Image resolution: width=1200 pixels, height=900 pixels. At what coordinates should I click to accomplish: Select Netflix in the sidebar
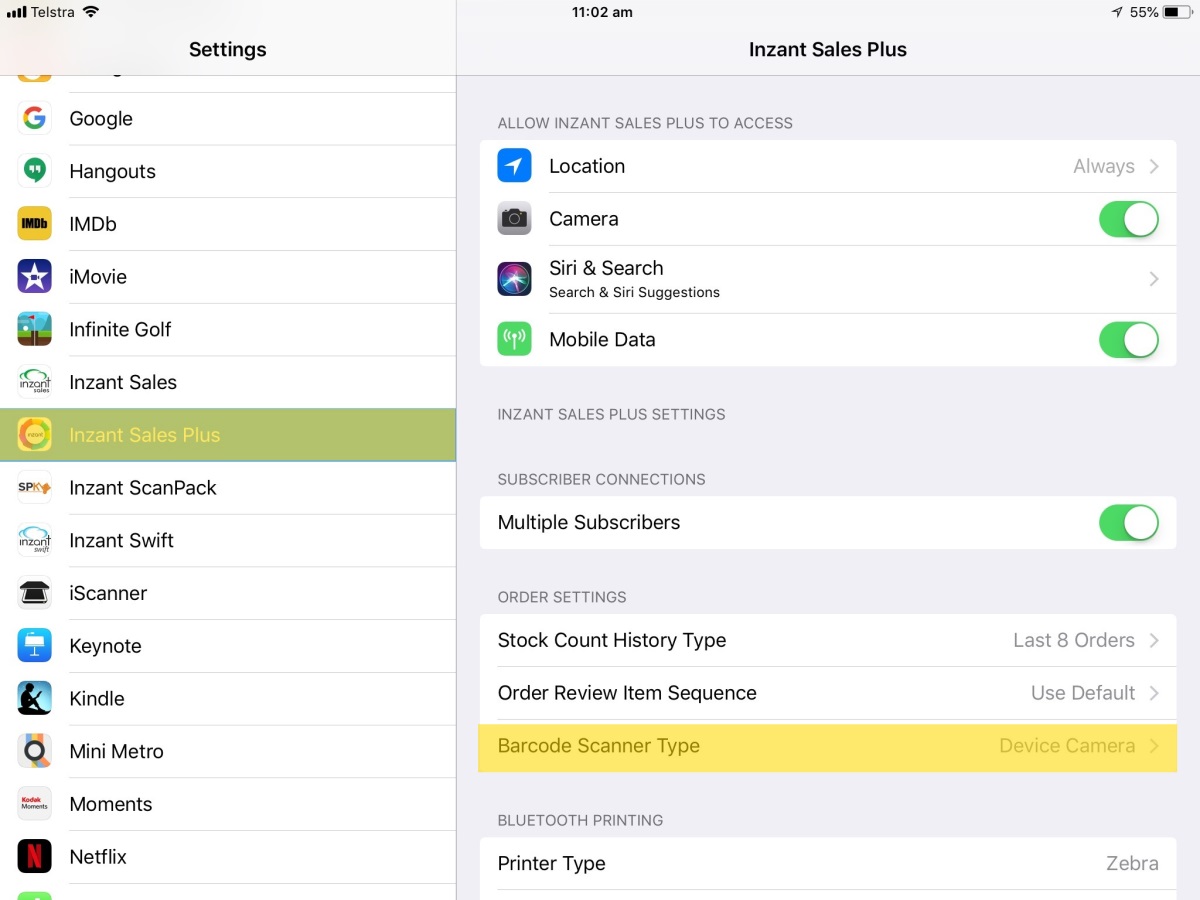click(x=228, y=857)
